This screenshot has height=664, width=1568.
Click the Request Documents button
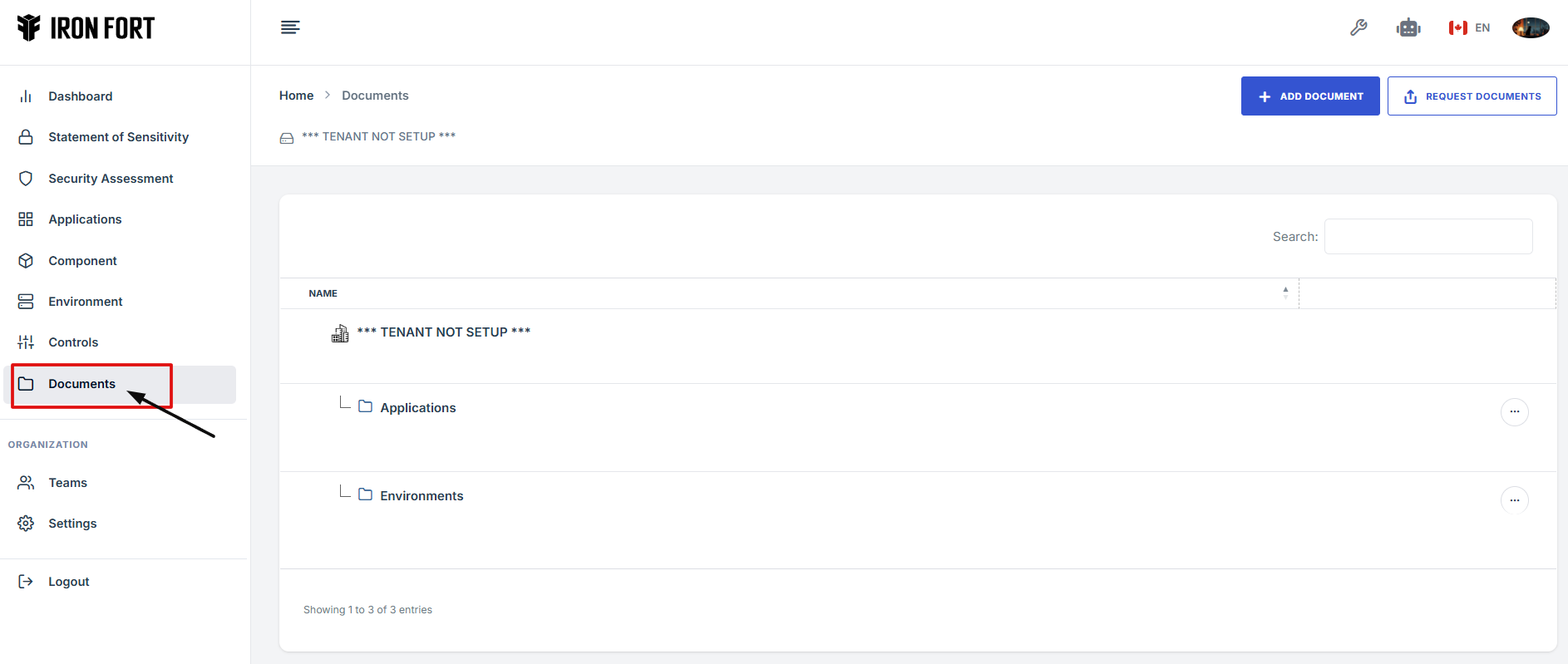tap(1472, 96)
